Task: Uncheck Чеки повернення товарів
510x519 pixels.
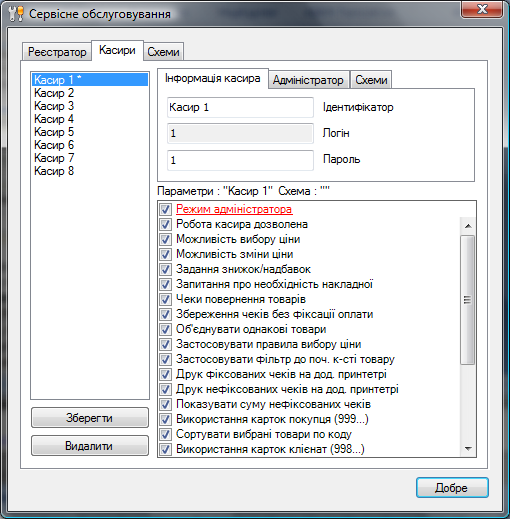Action: click(x=165, y=299)
